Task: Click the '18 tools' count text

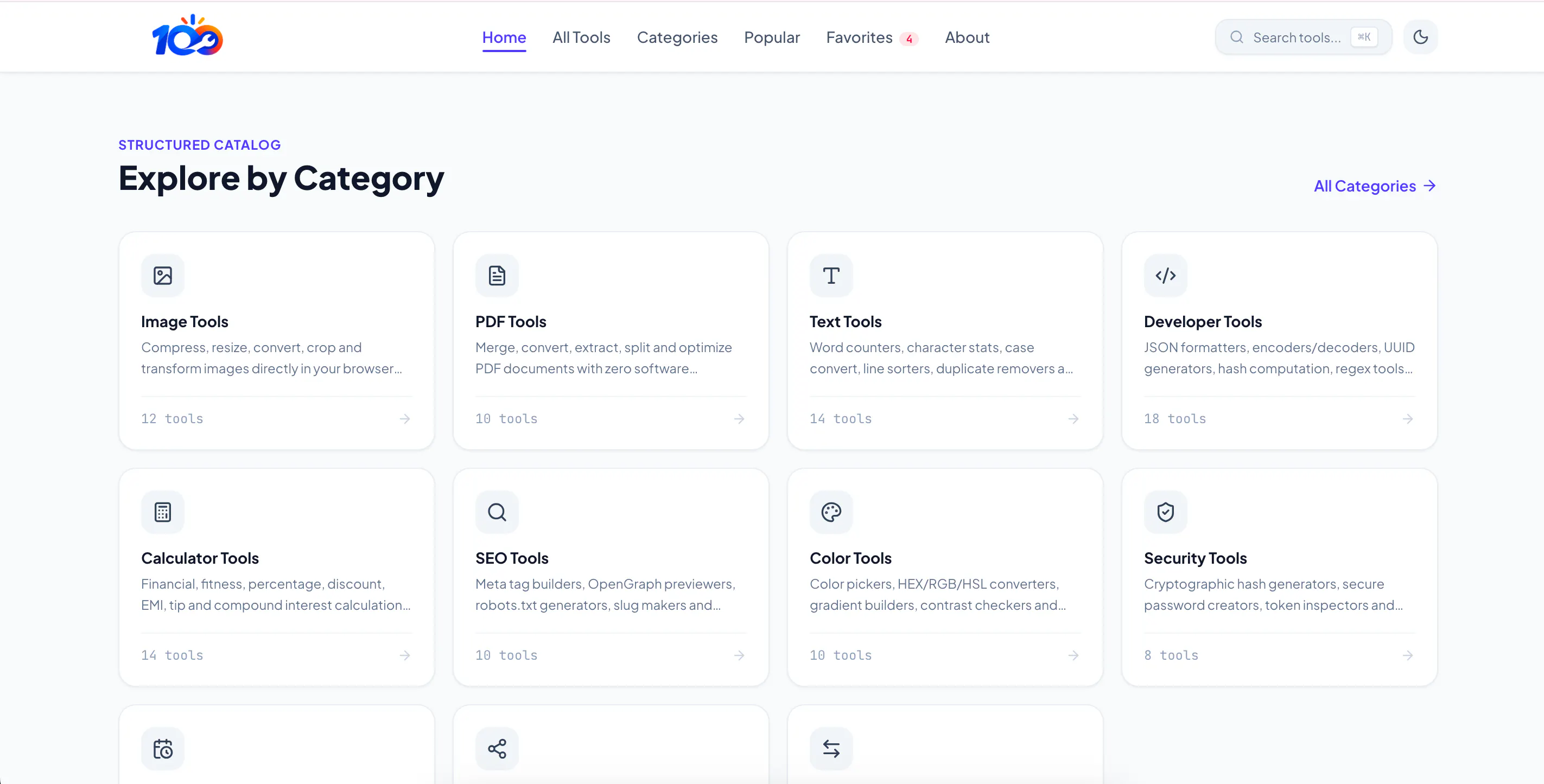Action: [1175, 418]
